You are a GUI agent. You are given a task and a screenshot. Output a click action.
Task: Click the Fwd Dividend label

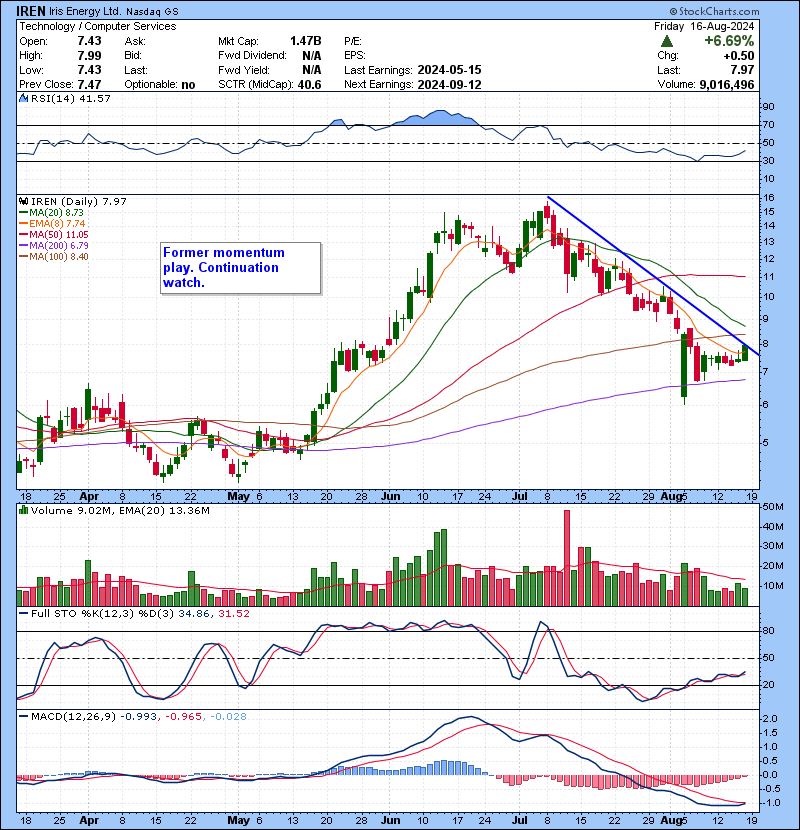click(252, 55)
